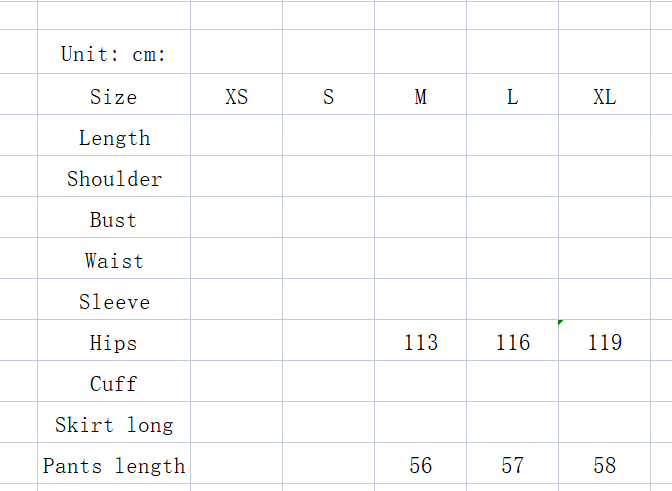Viewport: 672px width, 491px height.
Task: Click the 'Pants length' row label cell
Action: click(x=114, y=466)
